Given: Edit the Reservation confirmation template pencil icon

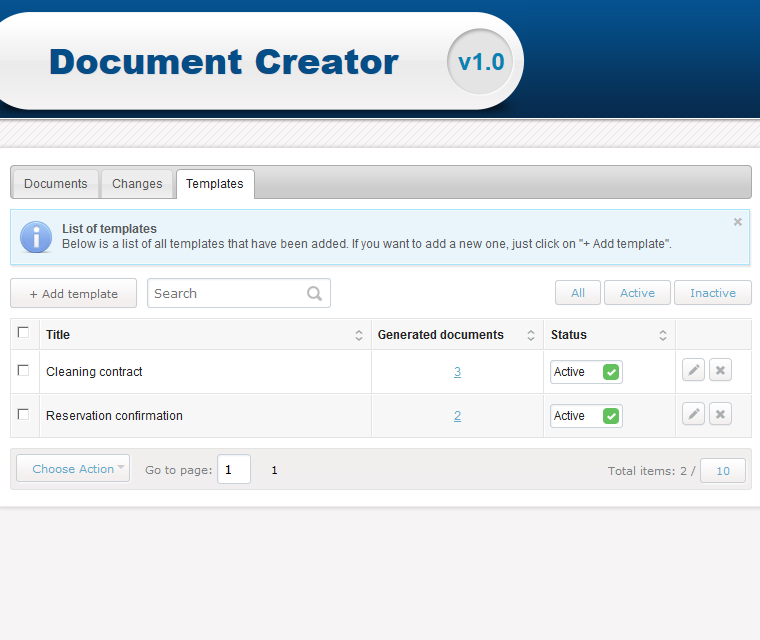Looking at the screenshot, I should tap(693, 414).
